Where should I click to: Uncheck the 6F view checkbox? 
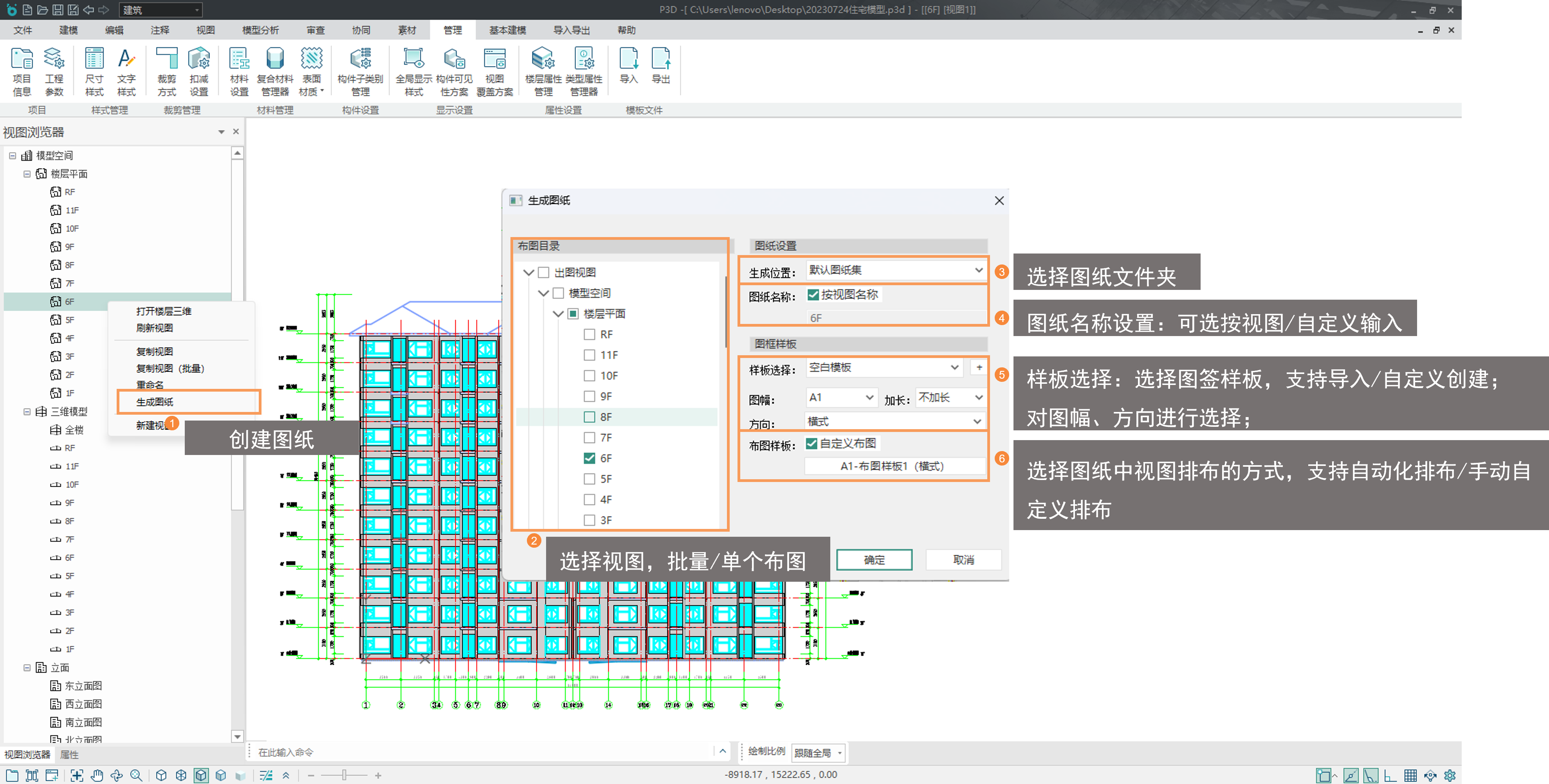coord(589,459)
